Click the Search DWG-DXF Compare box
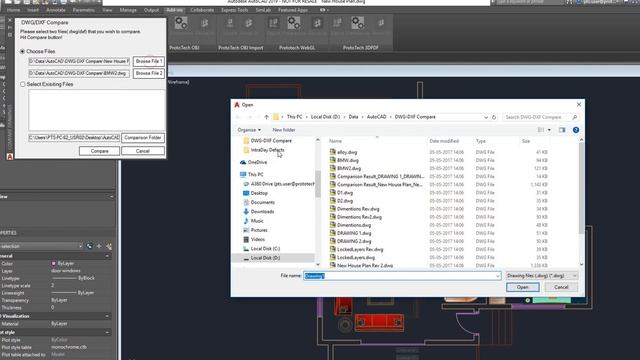 click(x=541, y=117)
